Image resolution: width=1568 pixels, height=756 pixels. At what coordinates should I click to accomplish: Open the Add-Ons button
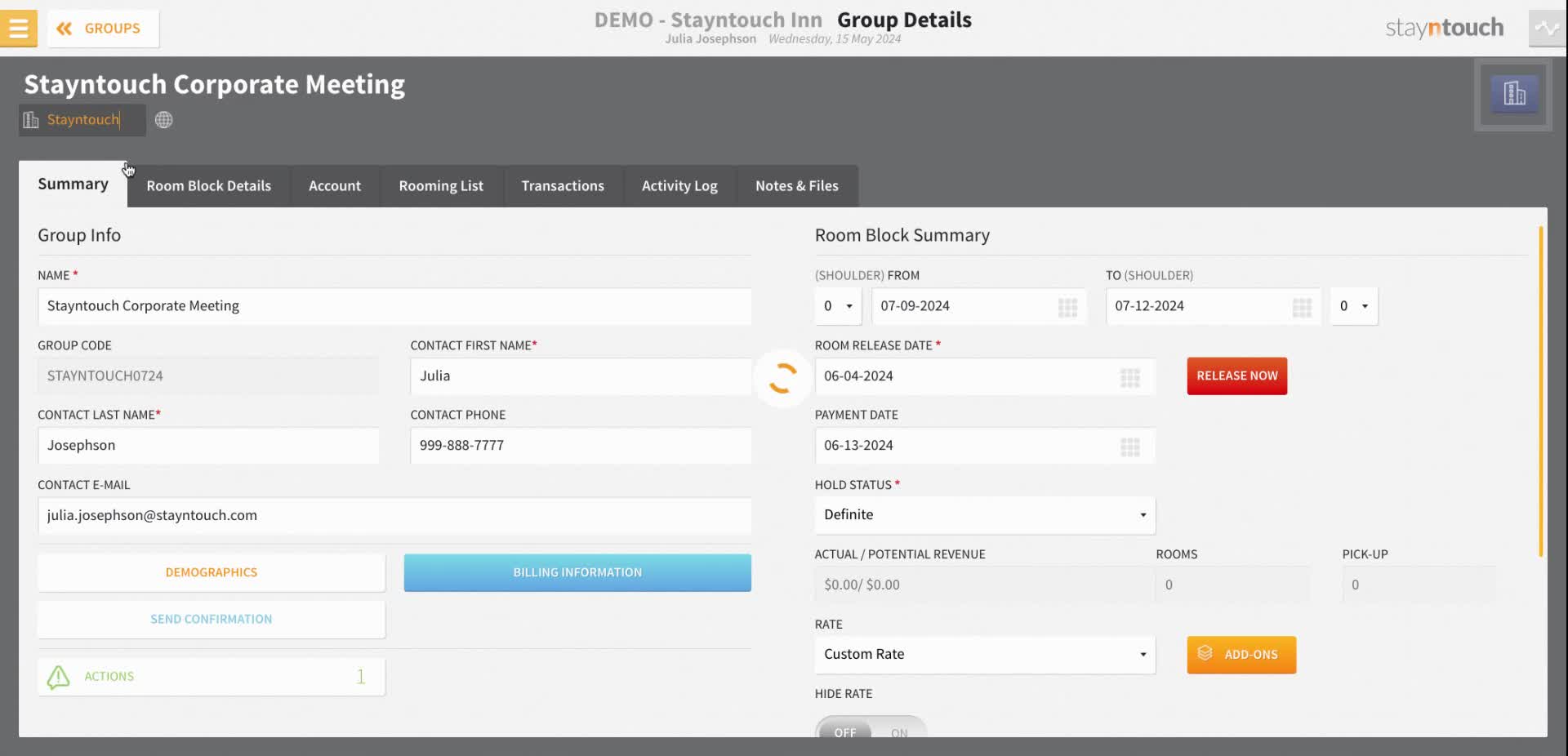pos(1241,655)
